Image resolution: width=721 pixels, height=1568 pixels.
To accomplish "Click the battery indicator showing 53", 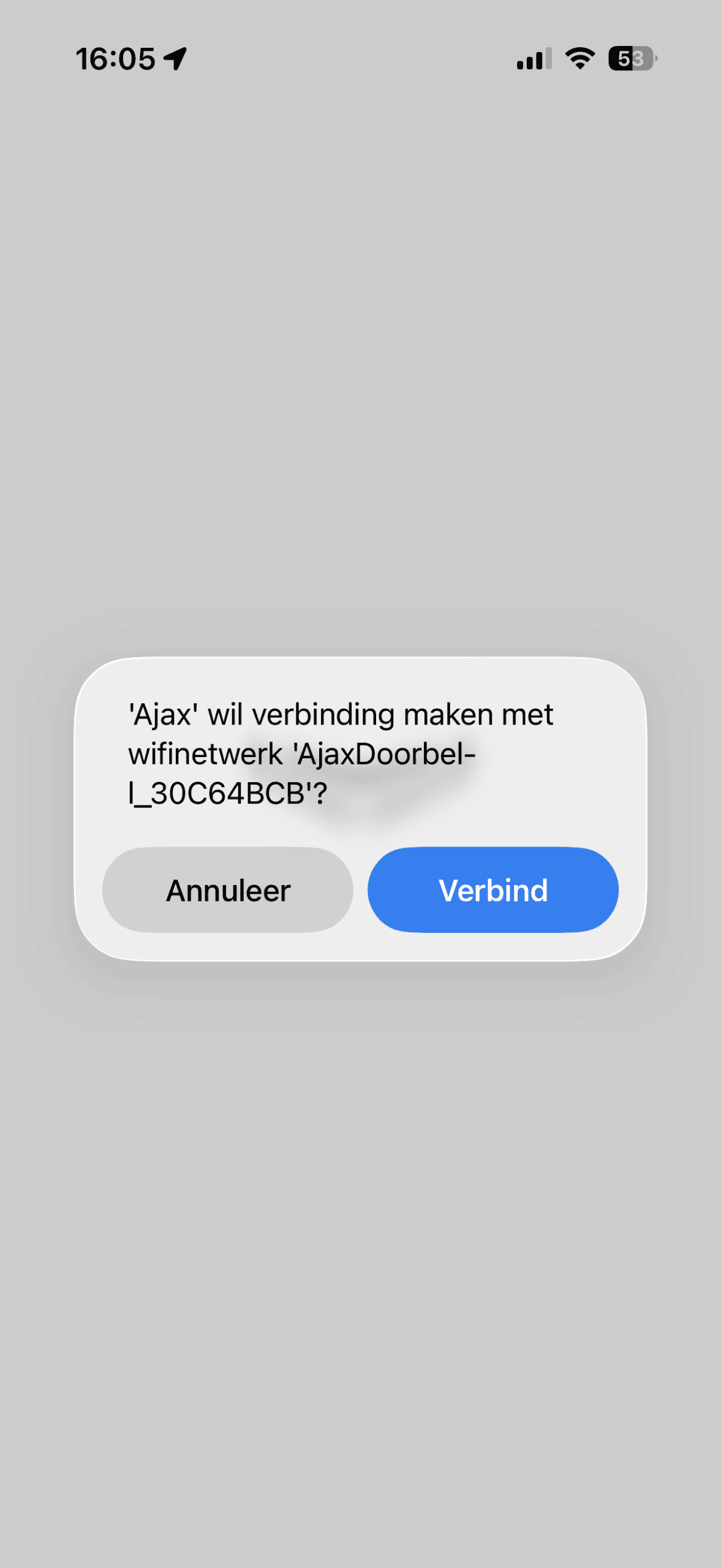I will (x=632, y=59).
